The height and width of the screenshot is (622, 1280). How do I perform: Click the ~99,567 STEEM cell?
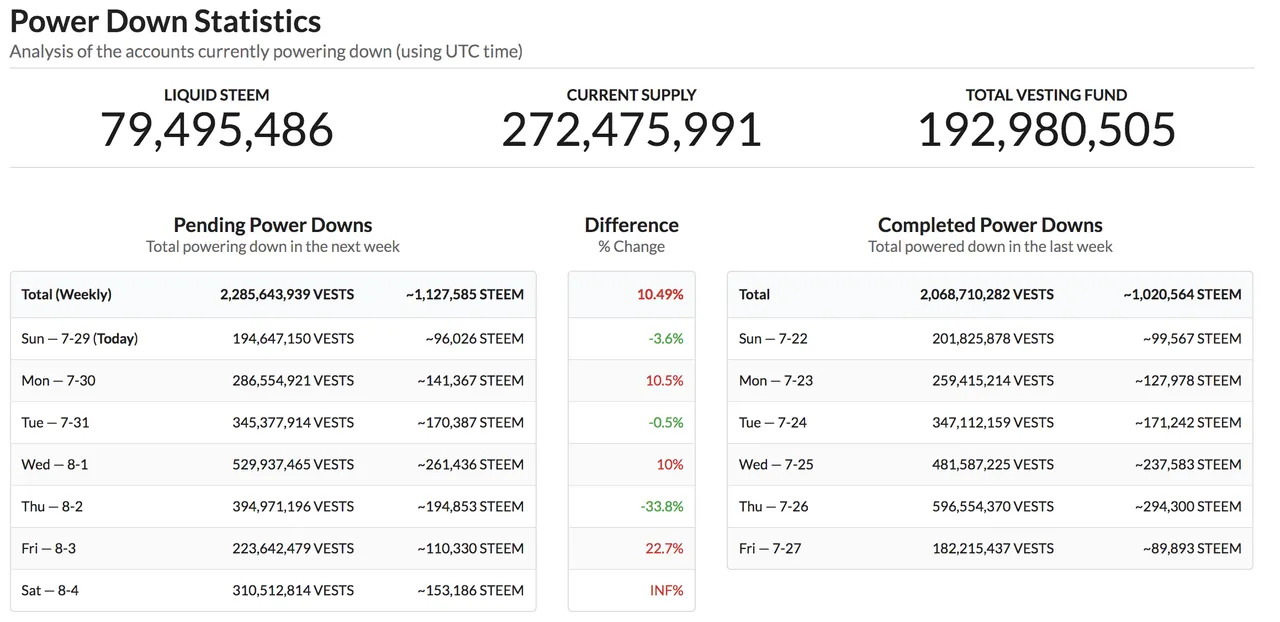1192,338
